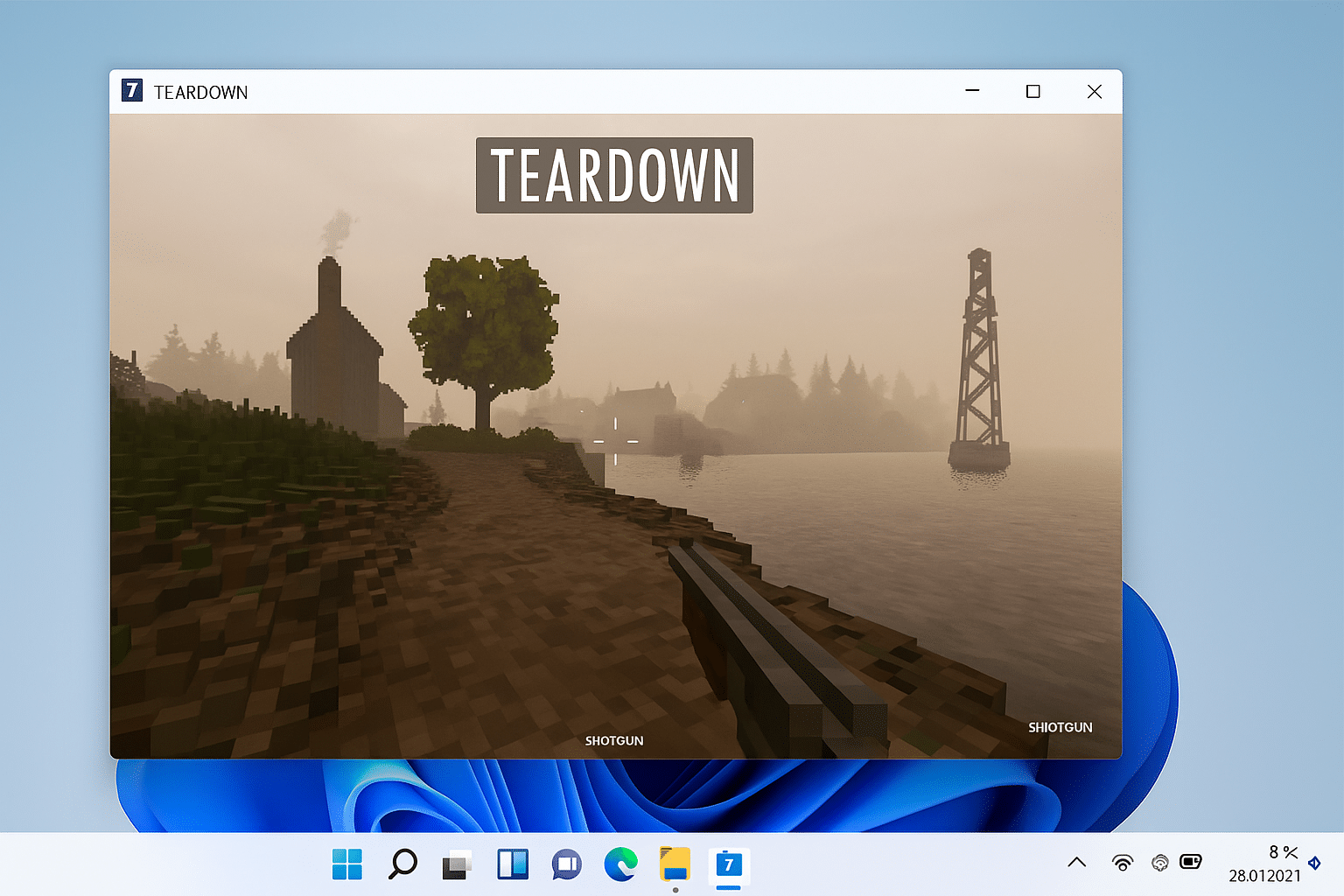
Task: Click the TEARDOWN title banner in the game
Action: [x=613, y=174]
